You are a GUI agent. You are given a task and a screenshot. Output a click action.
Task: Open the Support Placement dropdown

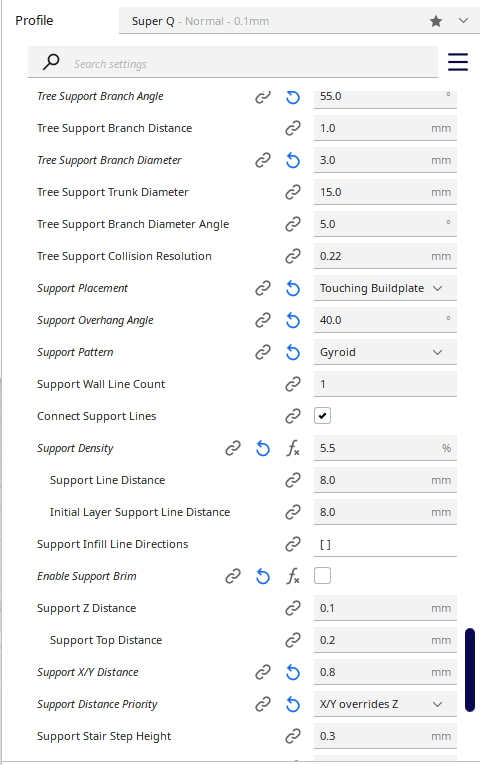[385, 288]
